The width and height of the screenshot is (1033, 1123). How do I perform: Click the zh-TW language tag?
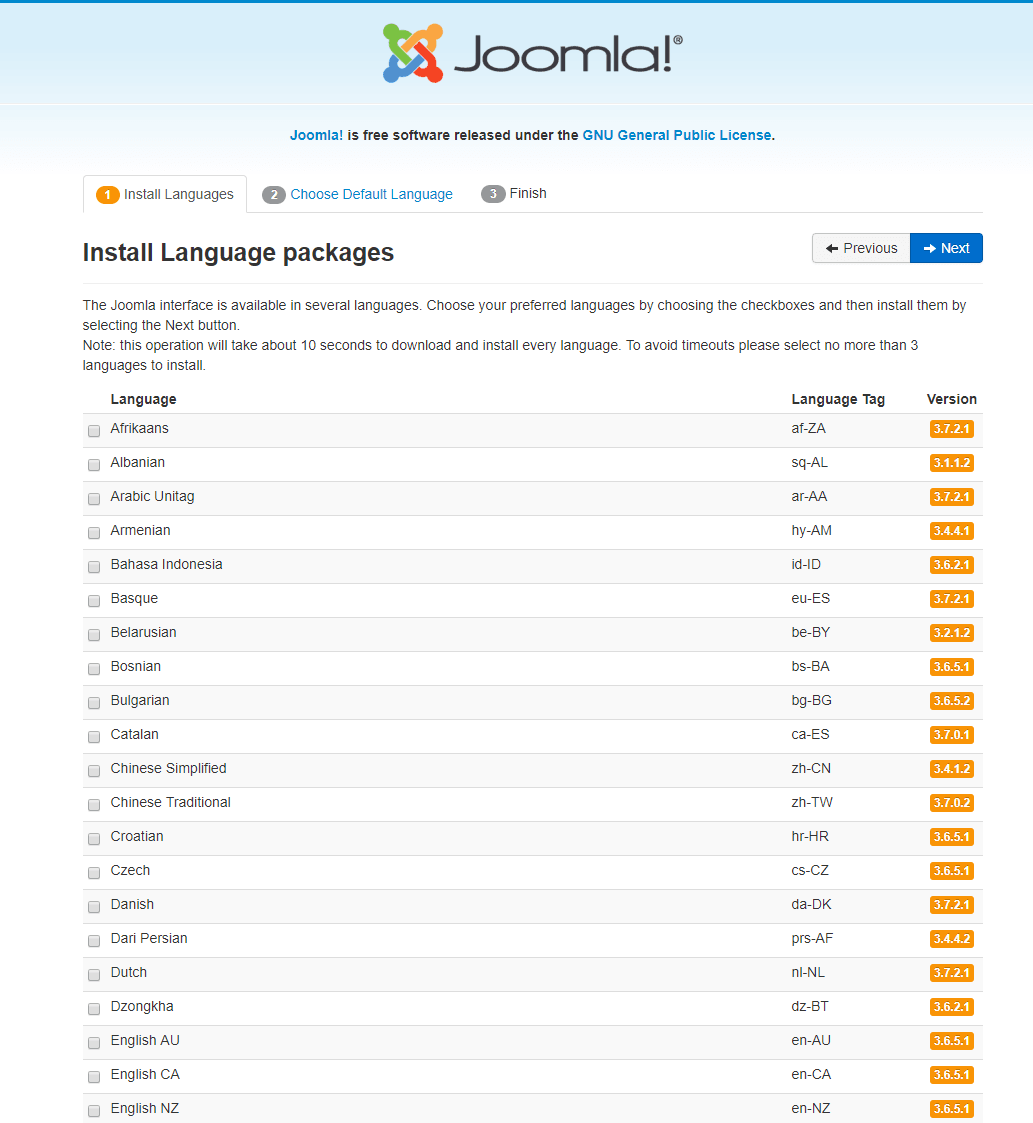click(x=812, y=802)
